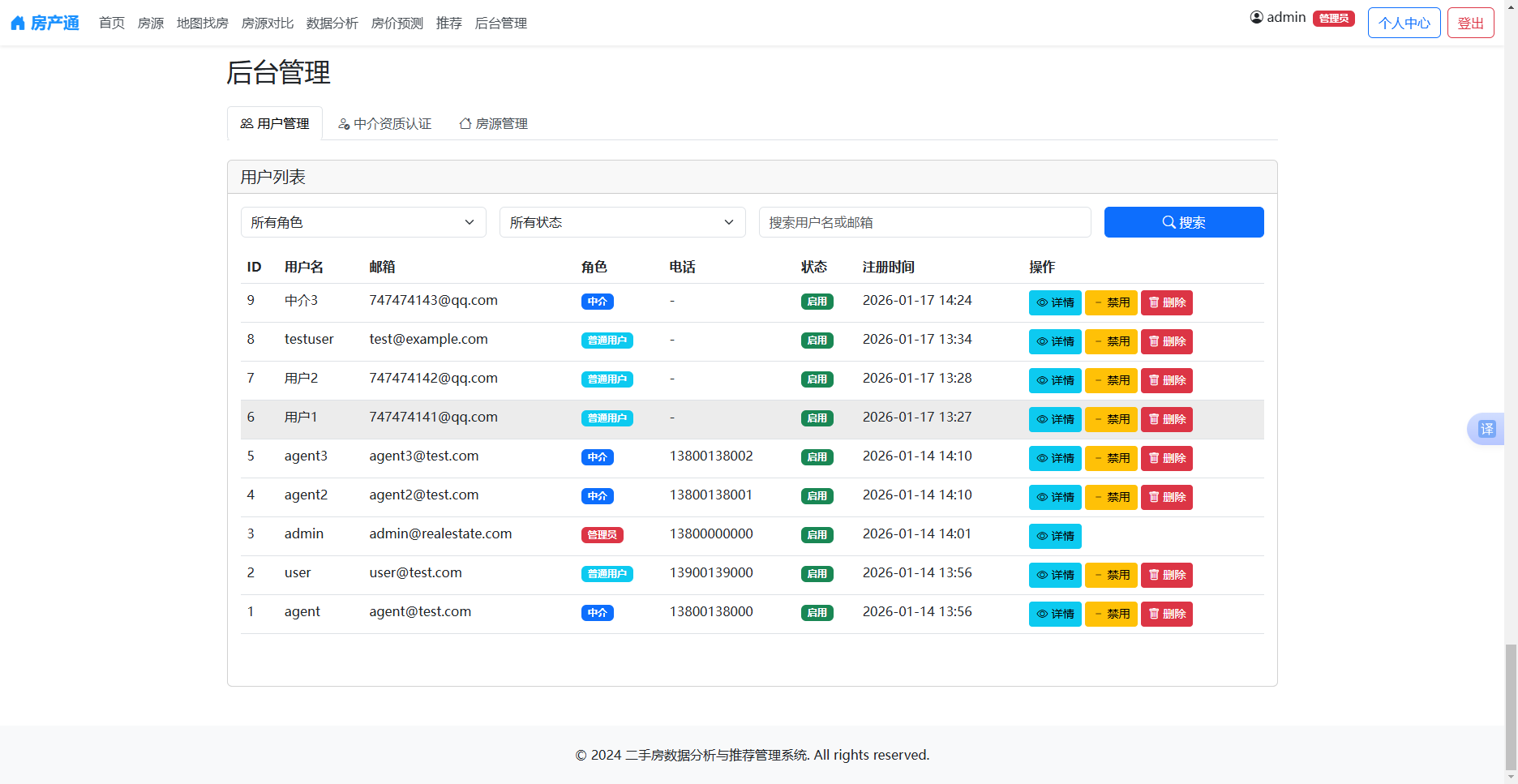Delete the agent@test.com account
Screen dimensions: 1518x784
click(x=1167, y=614)
